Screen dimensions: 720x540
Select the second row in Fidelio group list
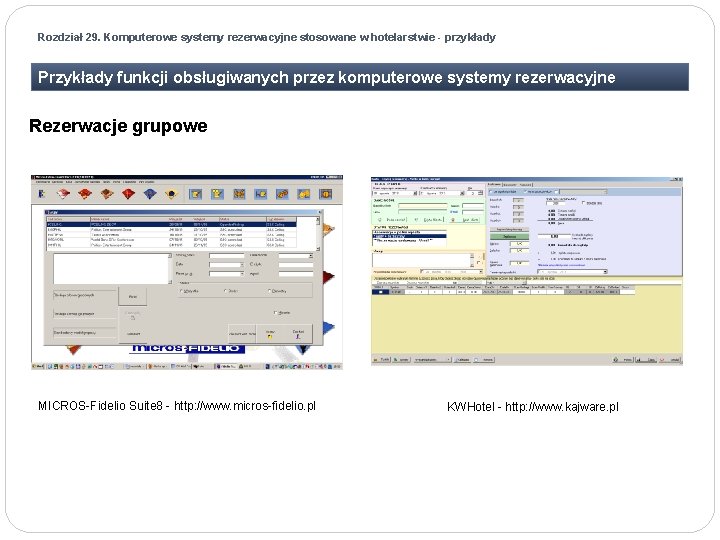[171, 230]
